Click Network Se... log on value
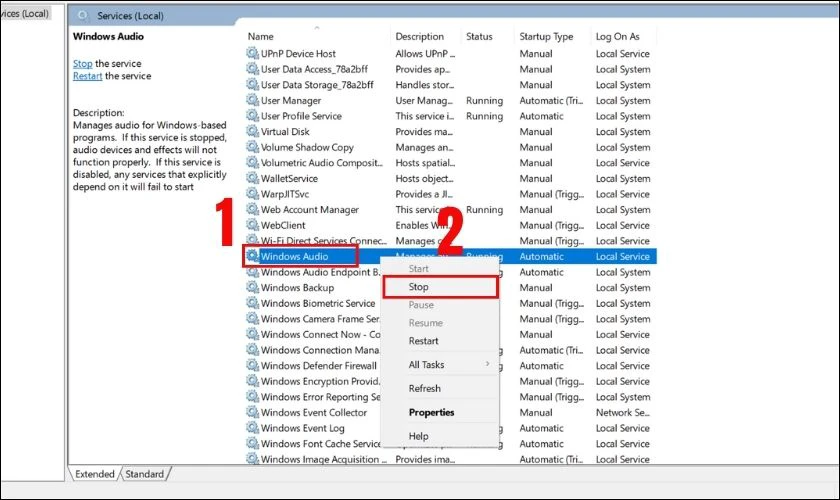Viewport: 840px width, 500px height. click(622, 412)
